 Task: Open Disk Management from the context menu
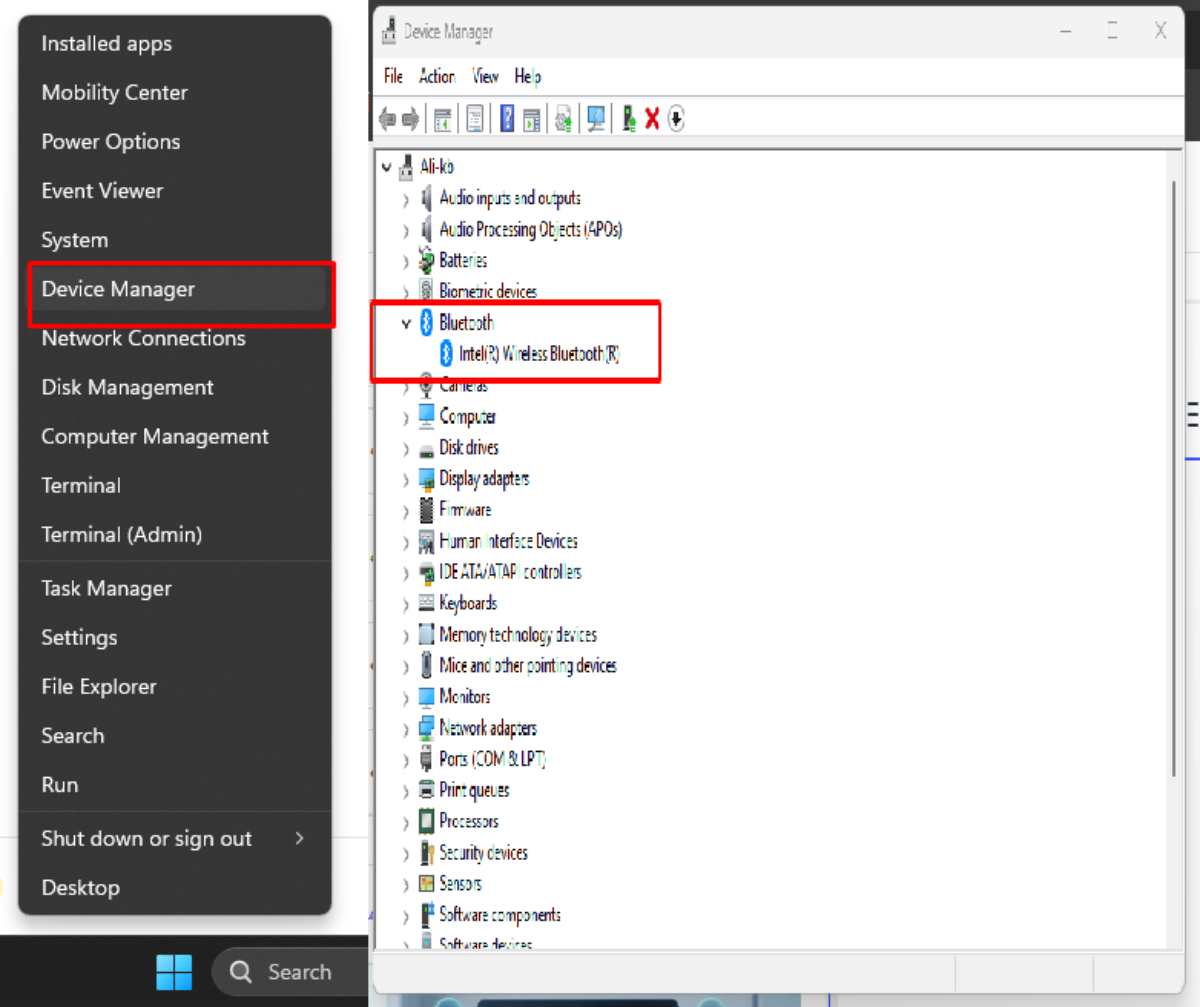click(x=175, y=387)
